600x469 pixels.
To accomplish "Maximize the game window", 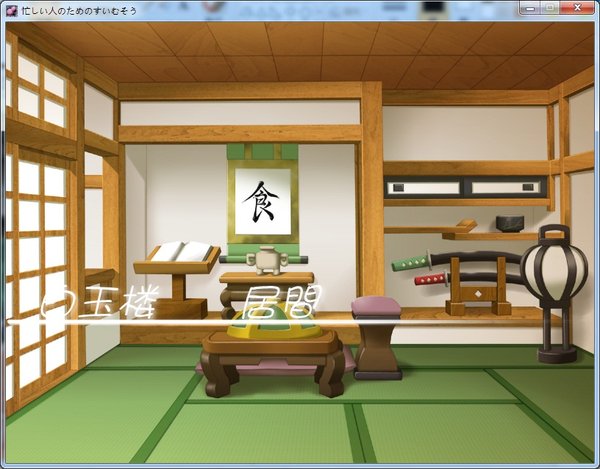I will pos(550,8).
